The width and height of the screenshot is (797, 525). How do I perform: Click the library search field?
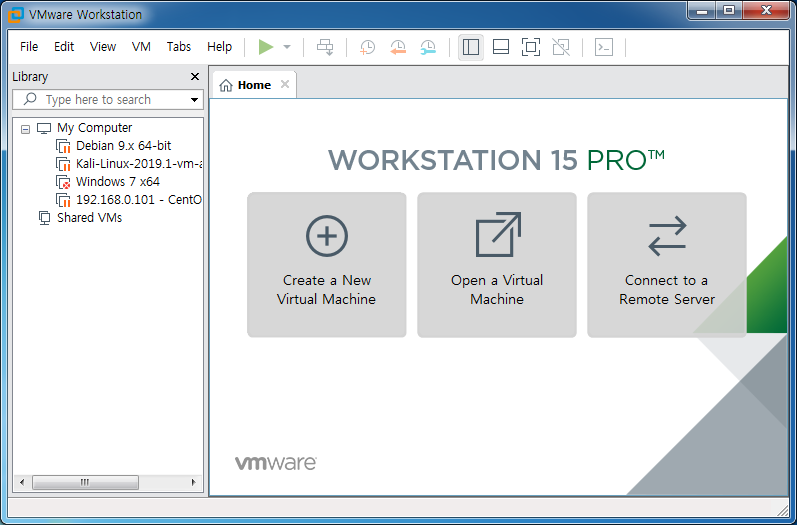pos(108,100)
